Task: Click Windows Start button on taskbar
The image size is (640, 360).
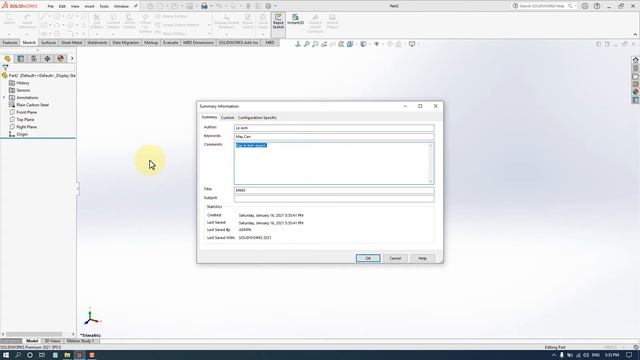Action: (6, 355)
